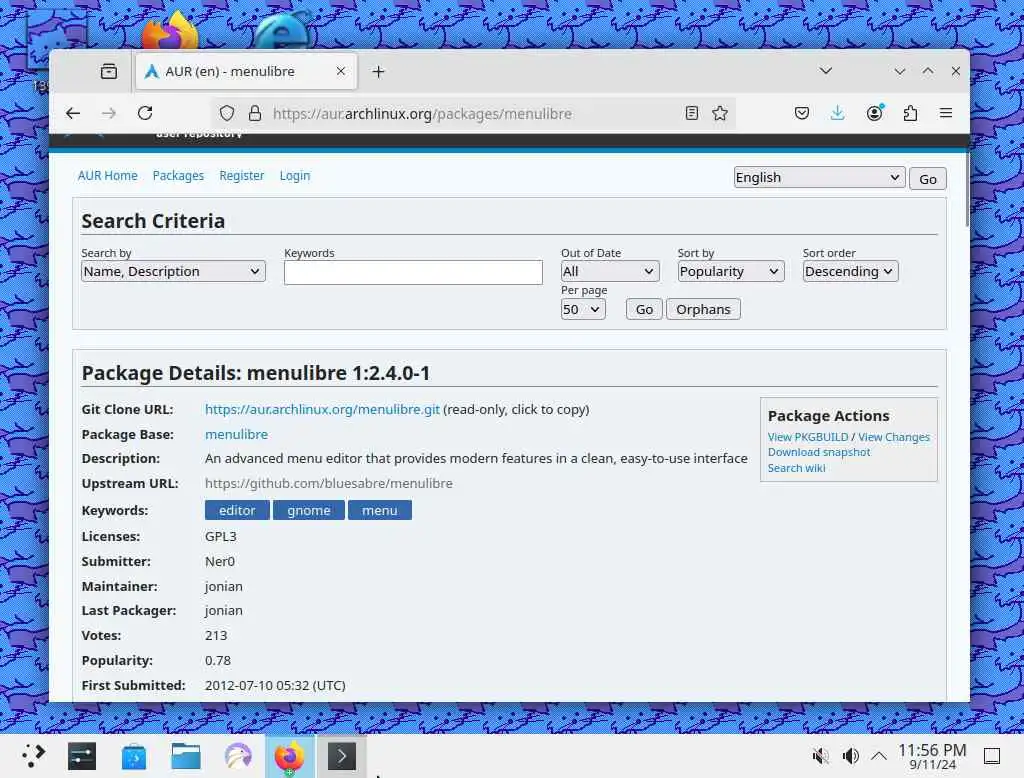Open the Packages navigation link
1024x778 pixels.
[x=178, y=176]
